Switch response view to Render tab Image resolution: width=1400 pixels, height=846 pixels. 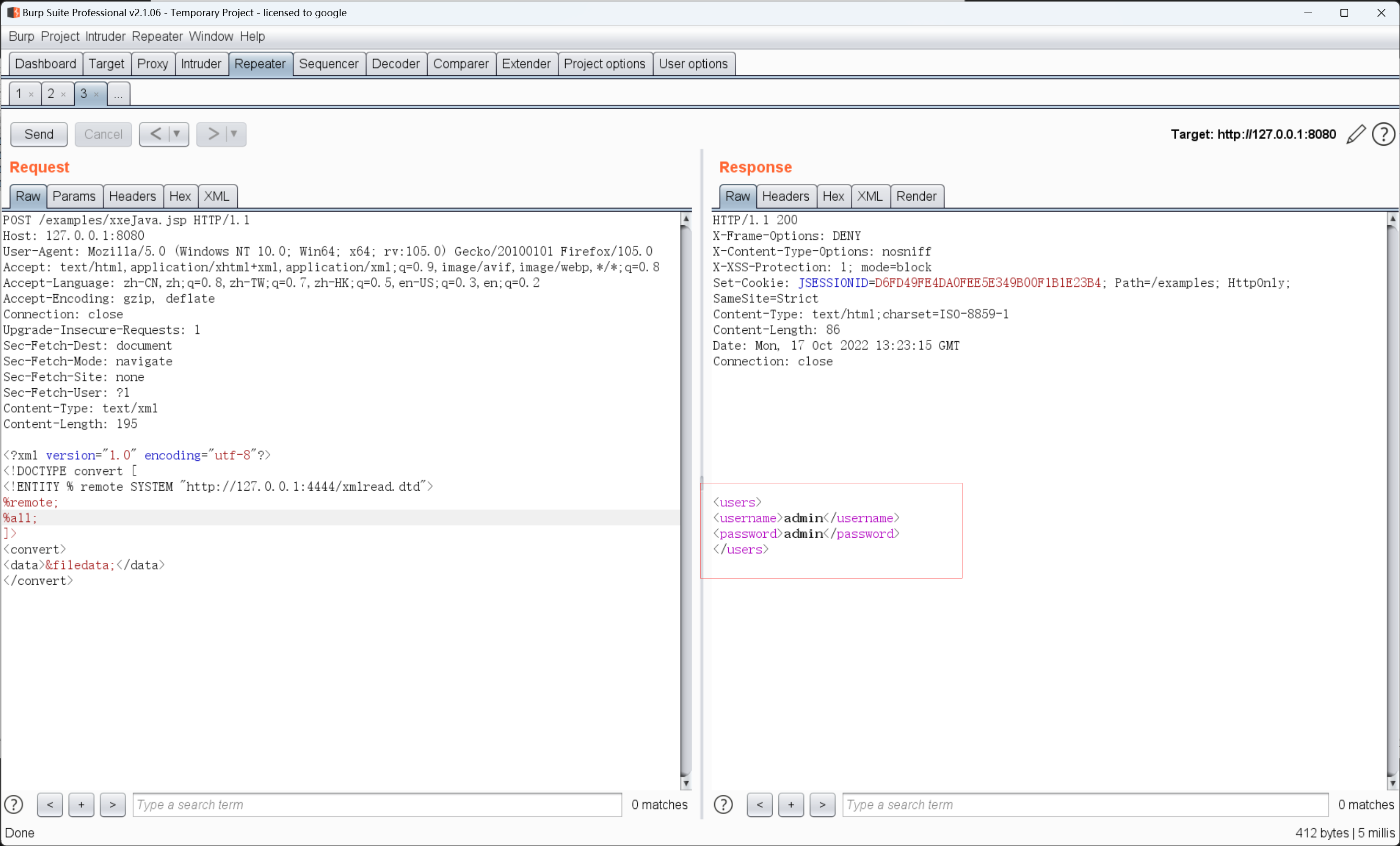916,196
